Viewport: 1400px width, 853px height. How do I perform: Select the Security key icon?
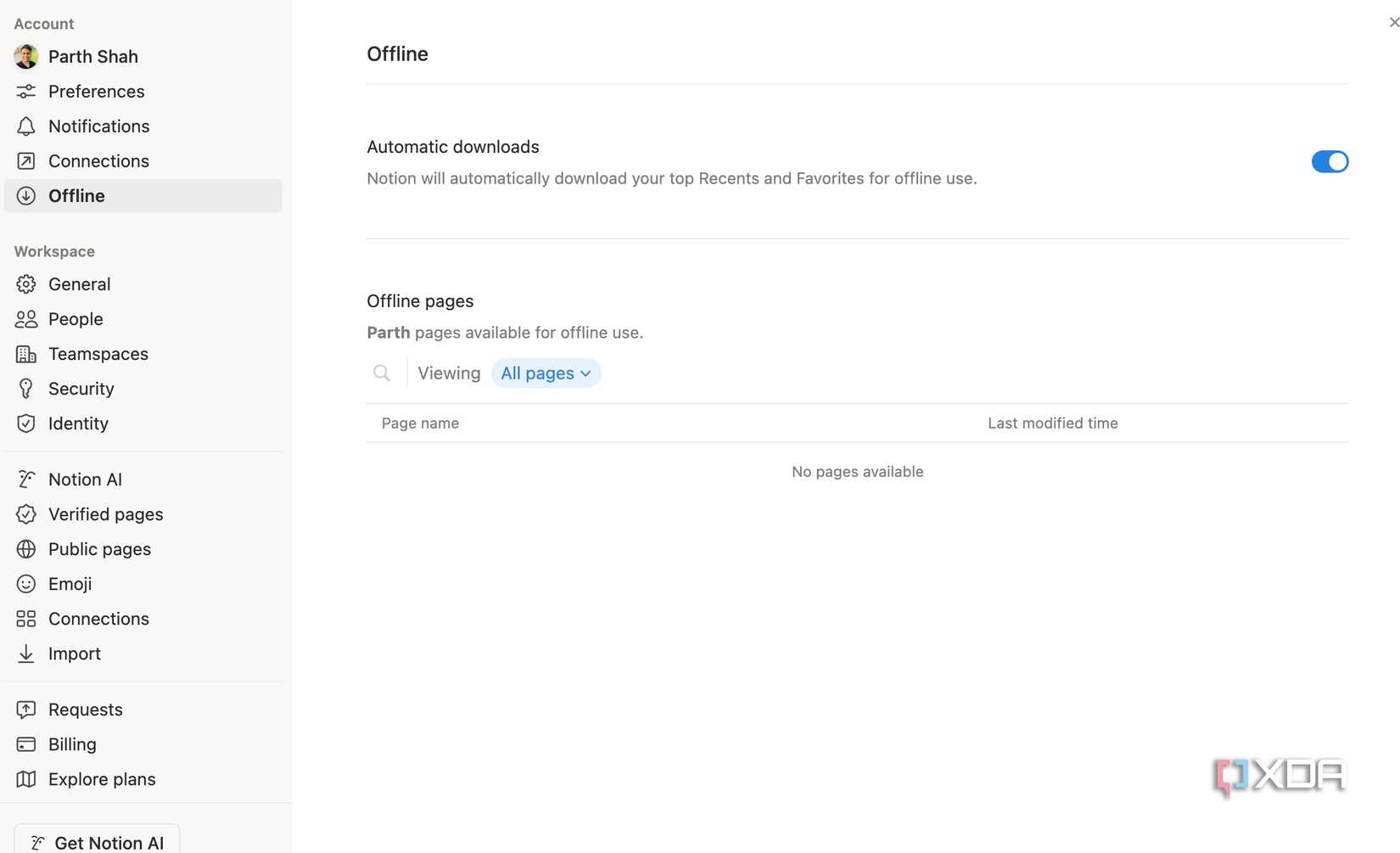click(25, 388)
